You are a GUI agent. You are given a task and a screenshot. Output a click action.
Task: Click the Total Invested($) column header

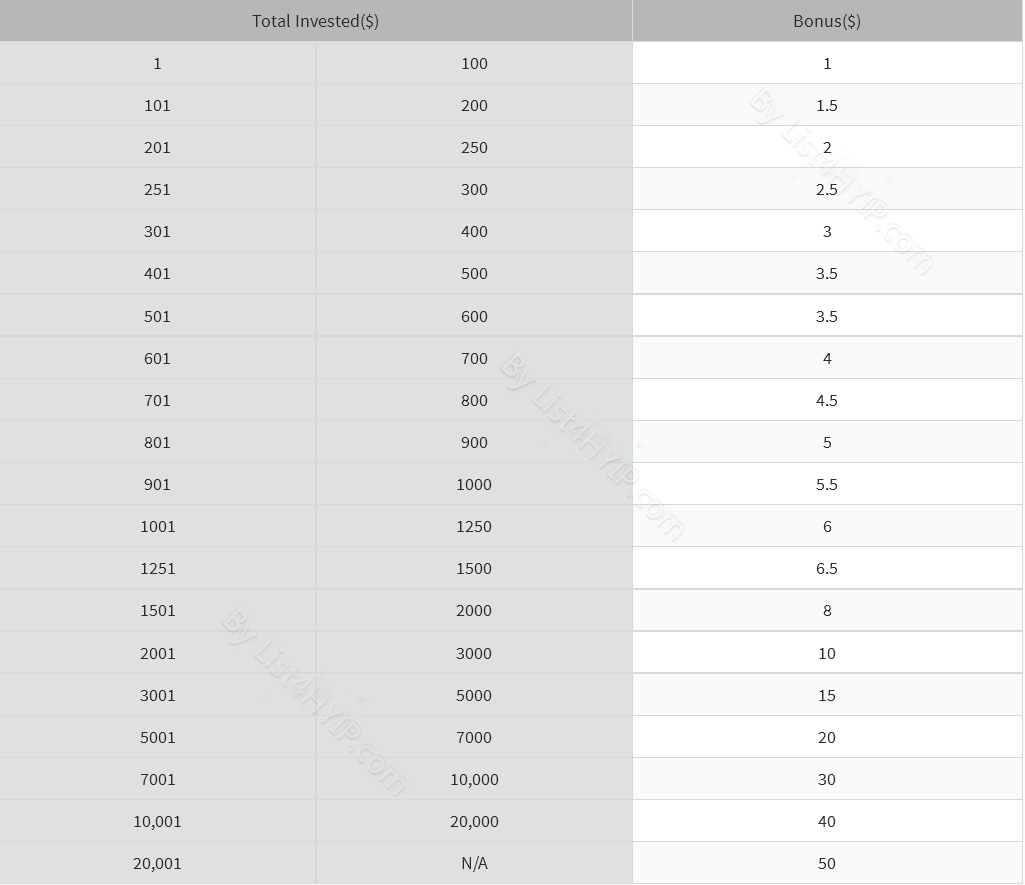316,21
